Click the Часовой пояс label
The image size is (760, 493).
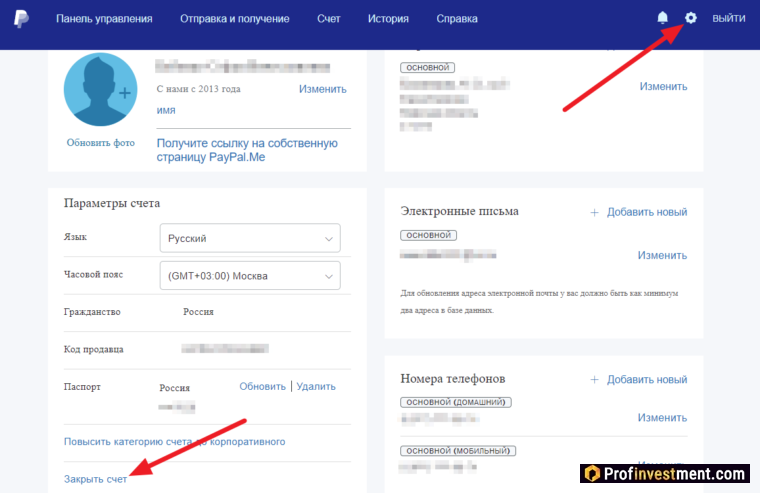tap(94, 274)
